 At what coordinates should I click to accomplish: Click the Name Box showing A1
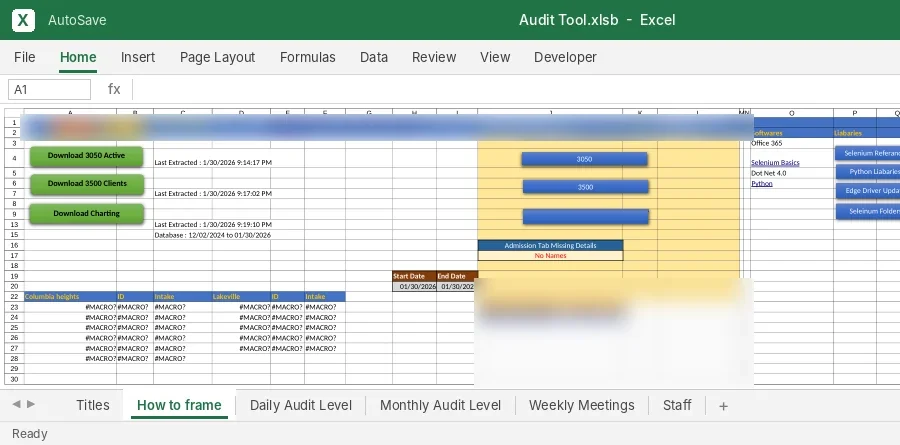(x=49, y=90)
